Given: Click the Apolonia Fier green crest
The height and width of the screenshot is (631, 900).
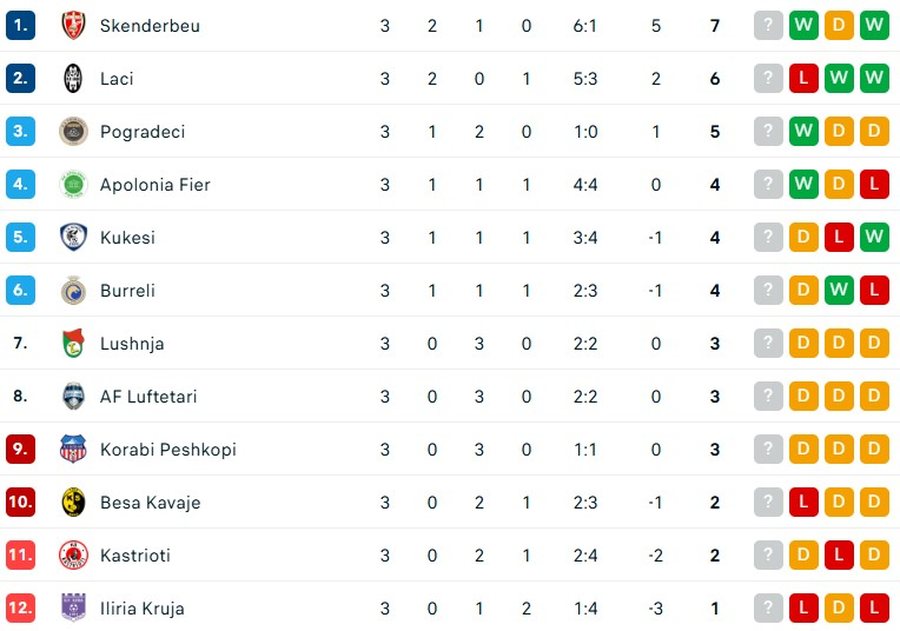Looking at the screenshot, I should 73,184.
